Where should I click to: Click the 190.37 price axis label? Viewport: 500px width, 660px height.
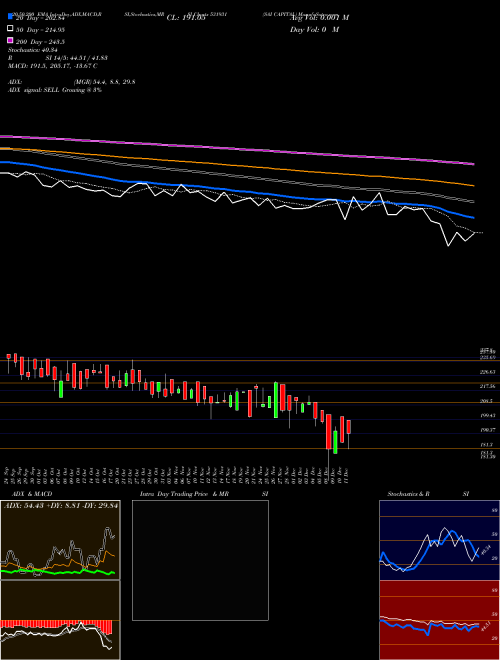point(487,430)
